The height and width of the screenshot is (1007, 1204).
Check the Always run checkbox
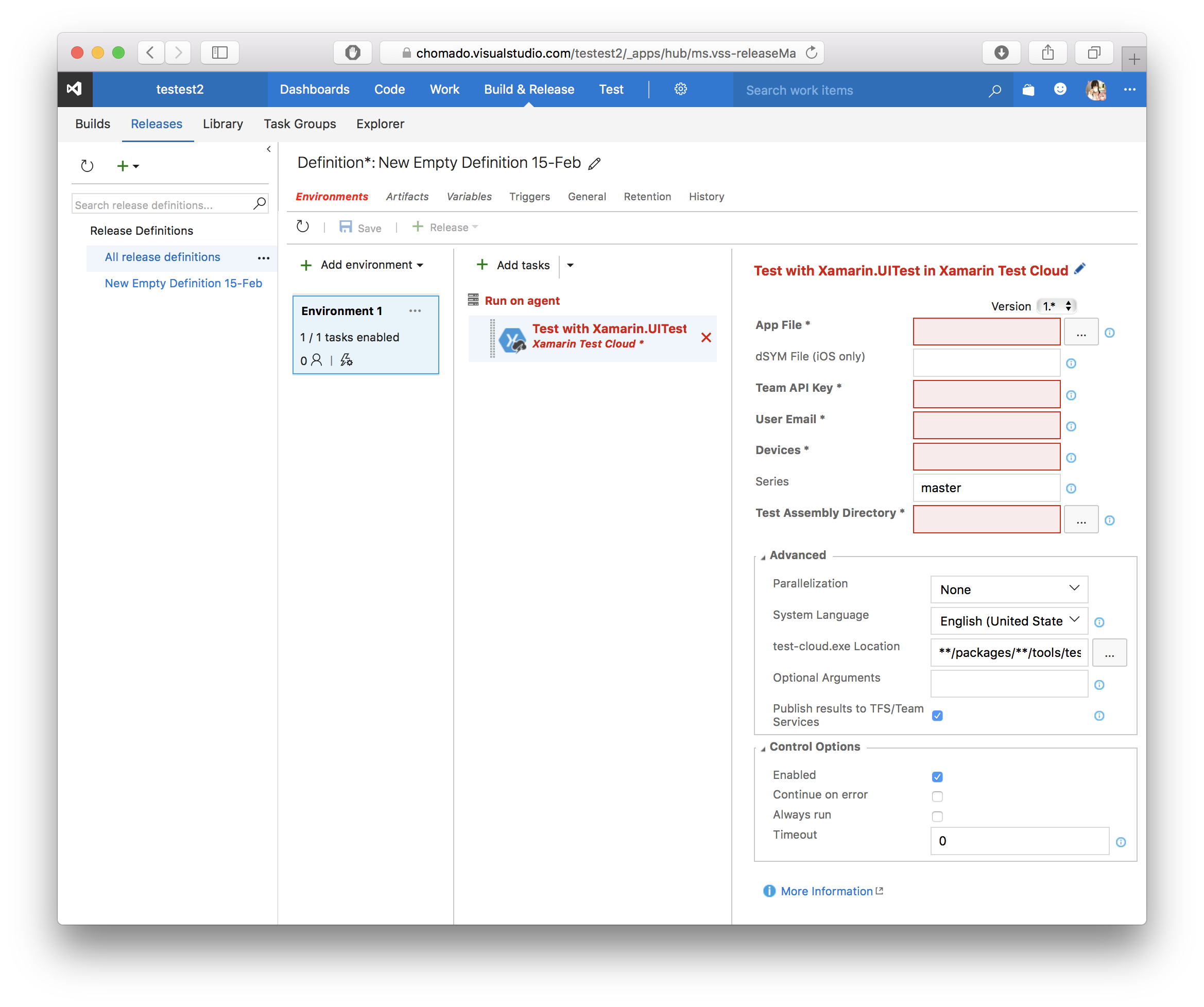pyautogui.click(x=937, y=816)
